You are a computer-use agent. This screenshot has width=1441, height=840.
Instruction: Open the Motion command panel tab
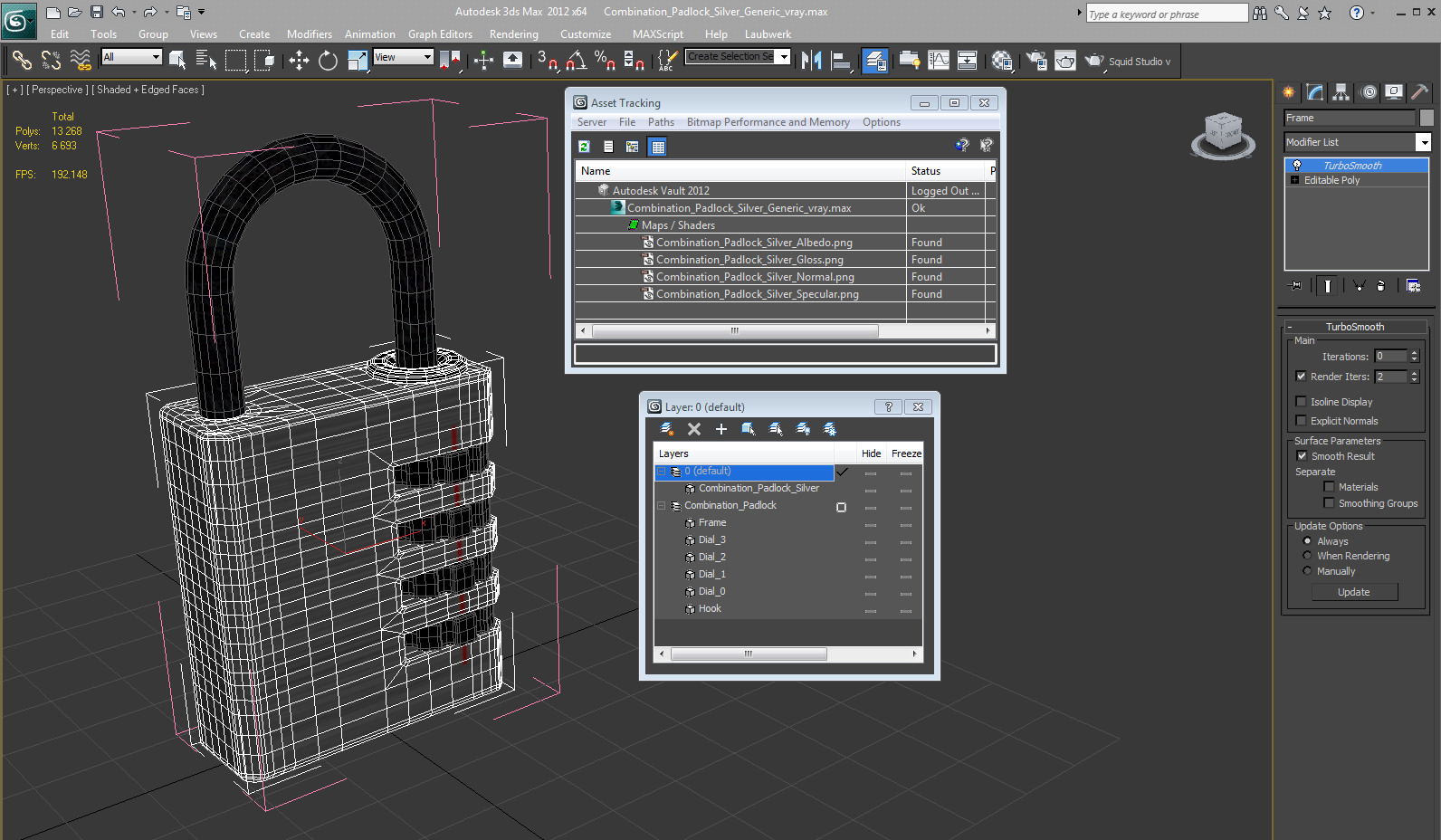(x=1369, y=92)
